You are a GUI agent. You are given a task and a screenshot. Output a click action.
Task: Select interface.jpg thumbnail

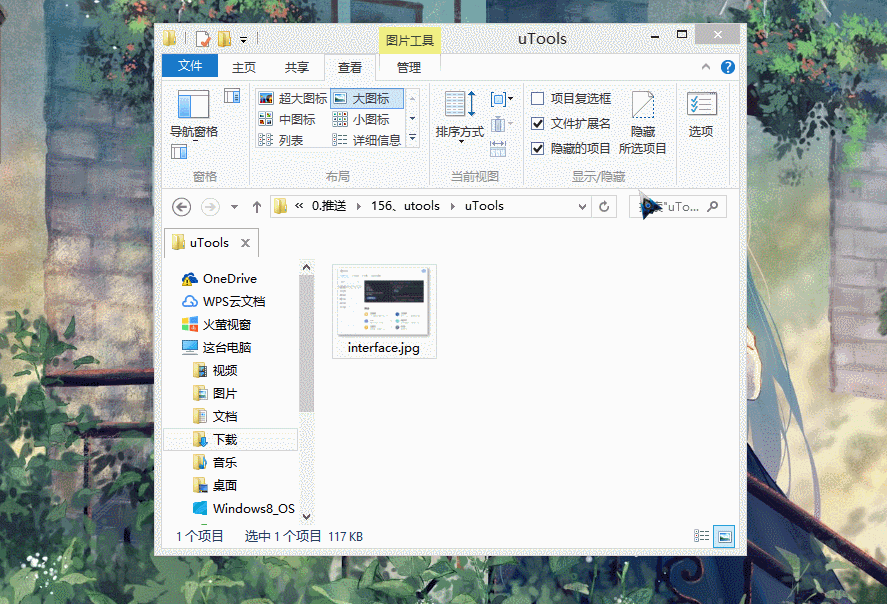pos(384,311)
